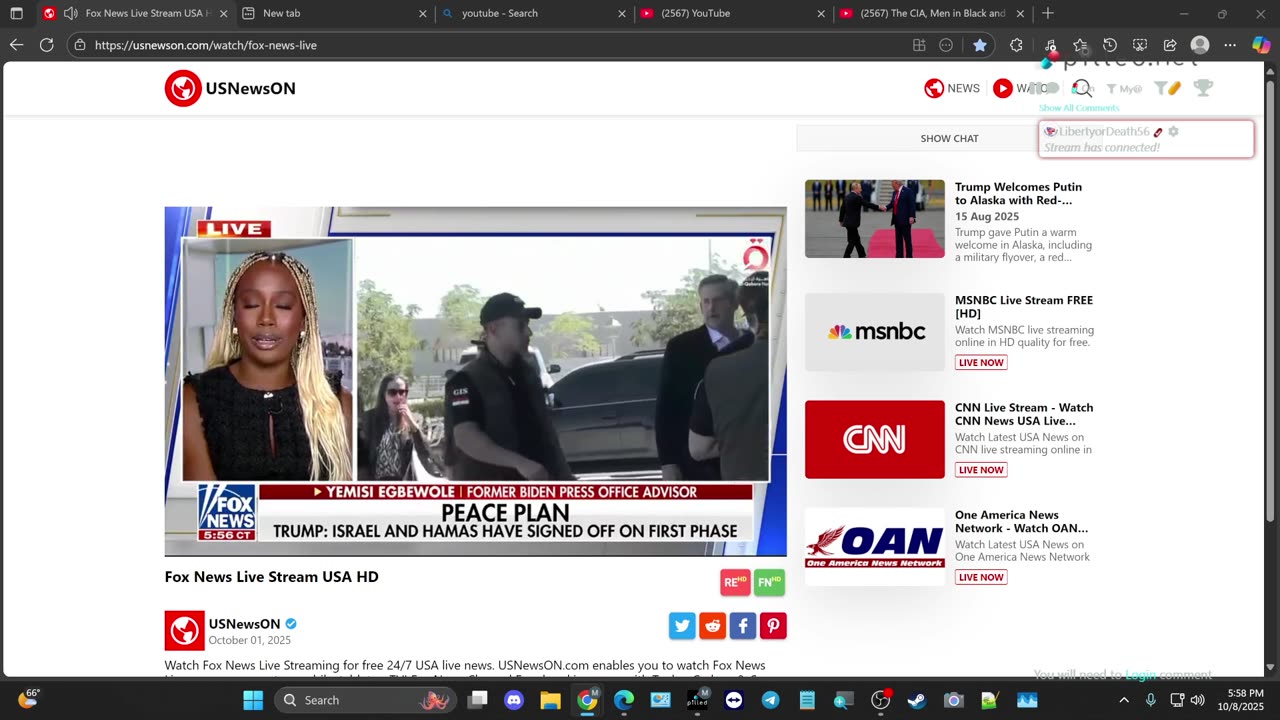Toggle the favorite star for this page

point(980,45)
